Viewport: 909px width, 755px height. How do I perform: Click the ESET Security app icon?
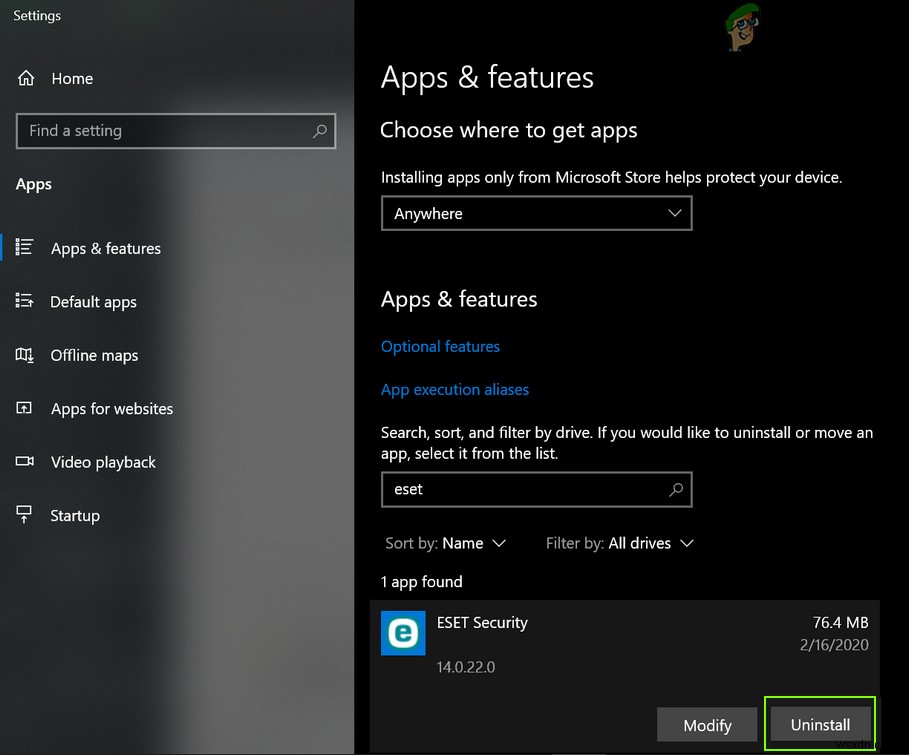click(403, 634)
